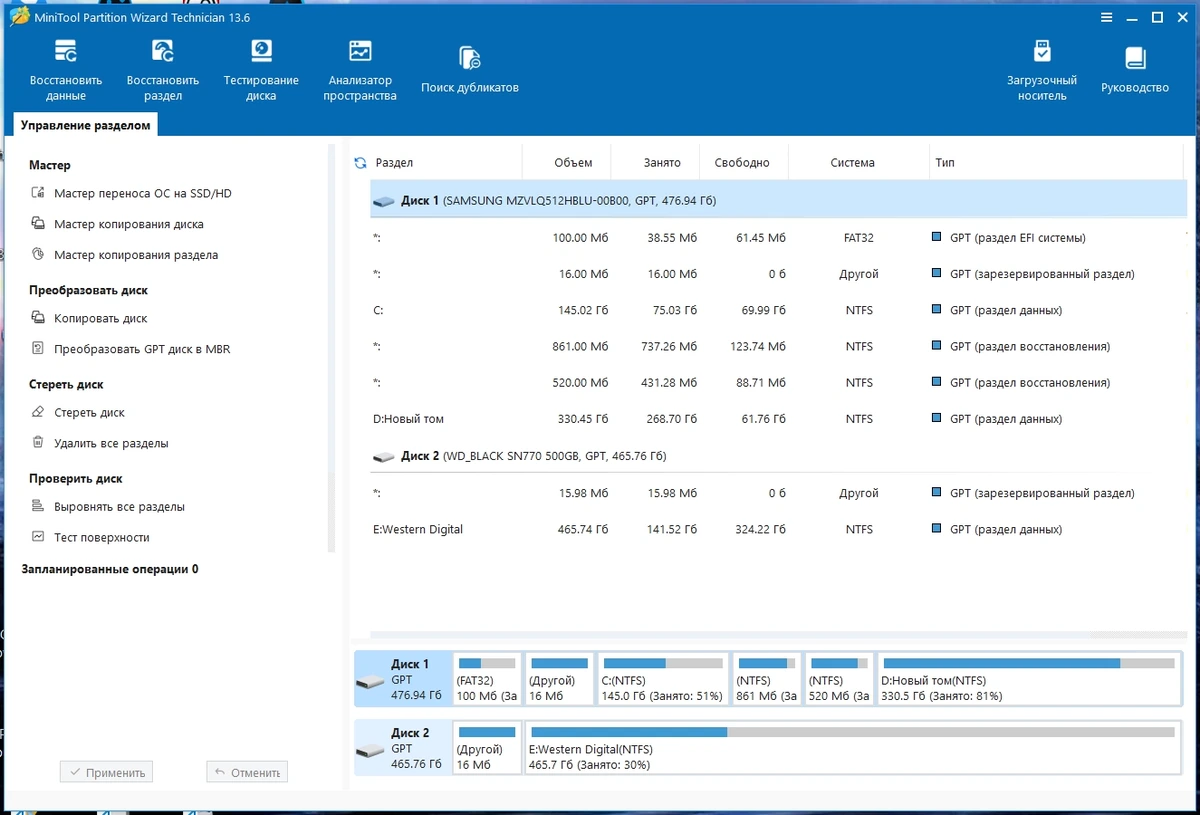Select the 15.98 Мб reserved partition row
Viewport: 1200px width, 815px height.
[778, 493]
